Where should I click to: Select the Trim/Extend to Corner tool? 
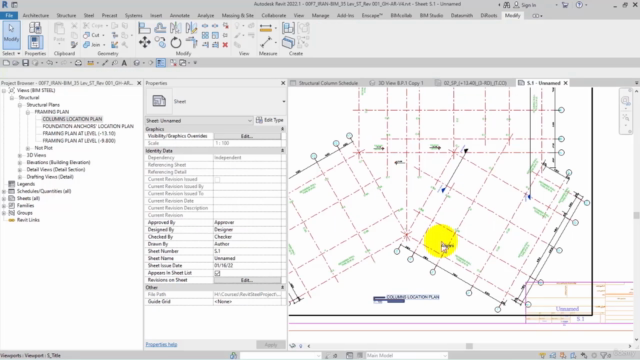click(191, 42)
